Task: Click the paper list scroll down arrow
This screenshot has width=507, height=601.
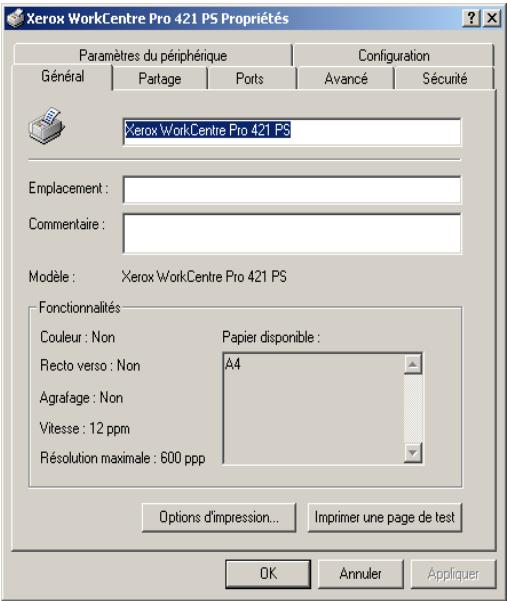Action: pos(413,453)
